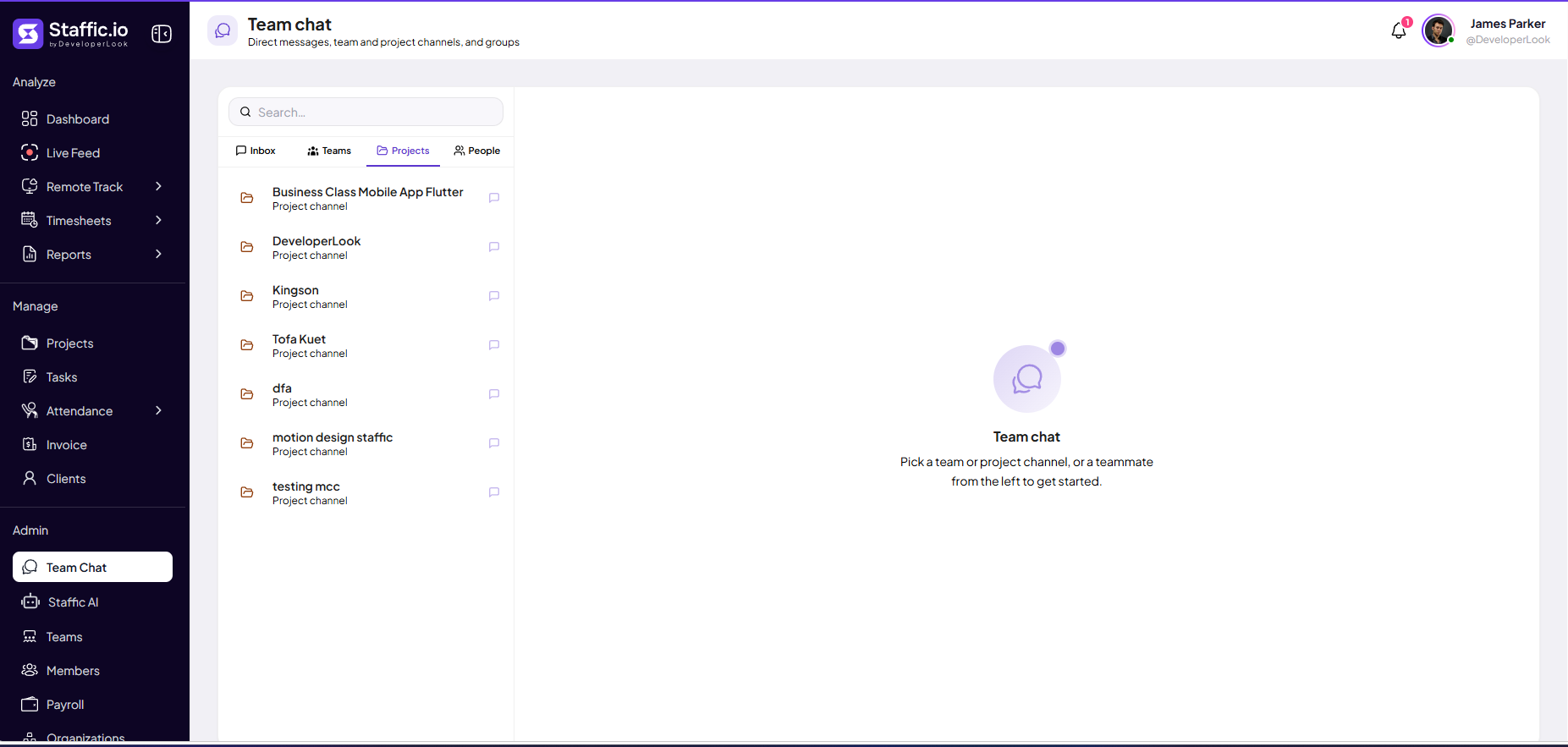Viewport: 1568px width, 747px height.
Task: Open Invoice page
Action: pyautogui.click(x=92, y=445)
